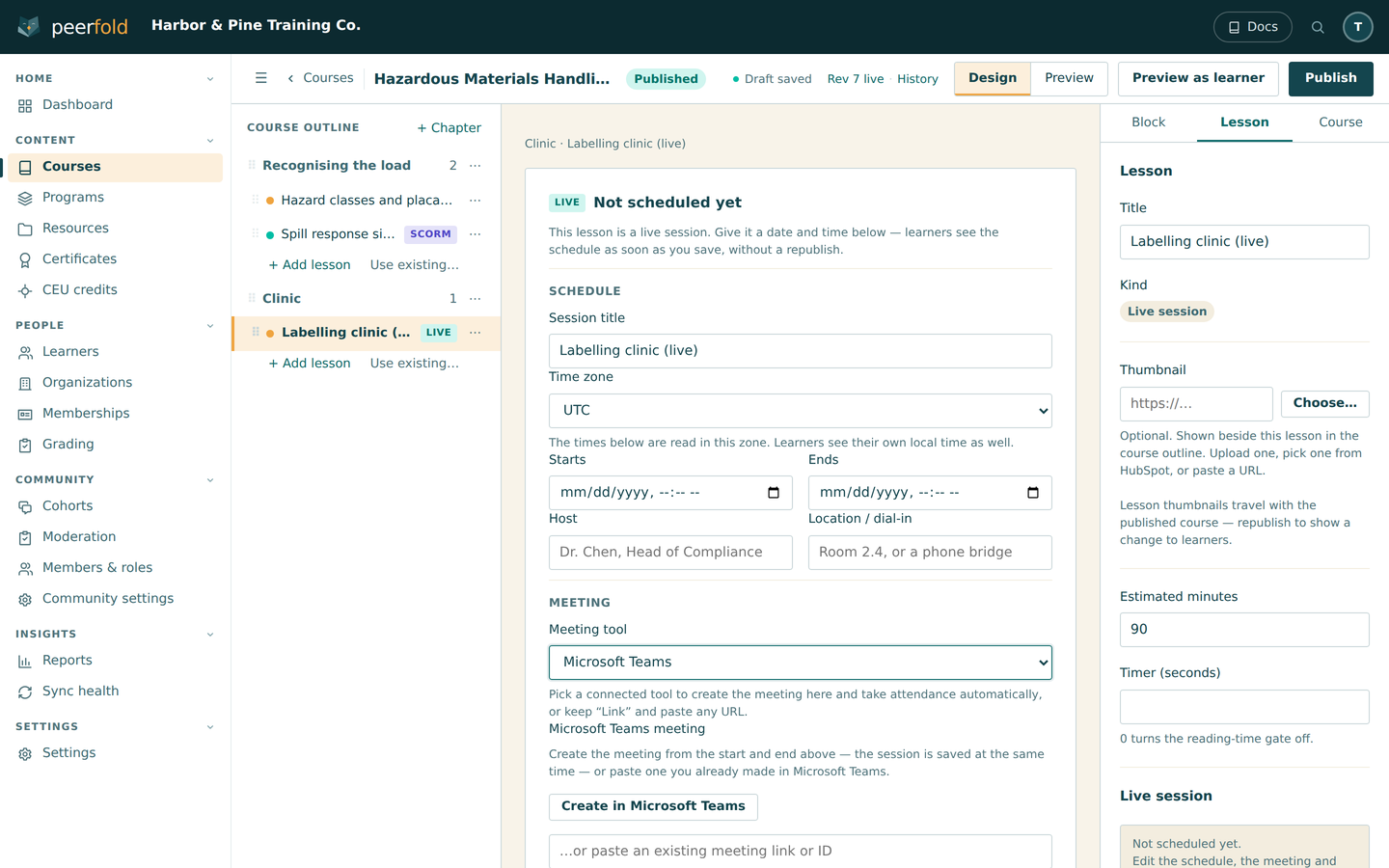Click the Programs layers icon
Screen dimensions: 1389x868
pyautogui.click(x=25, y=198)
